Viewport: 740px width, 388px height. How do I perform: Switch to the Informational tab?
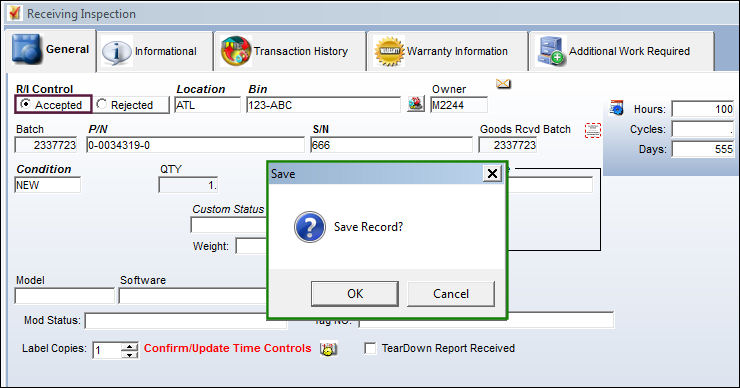tap(155, 51)
